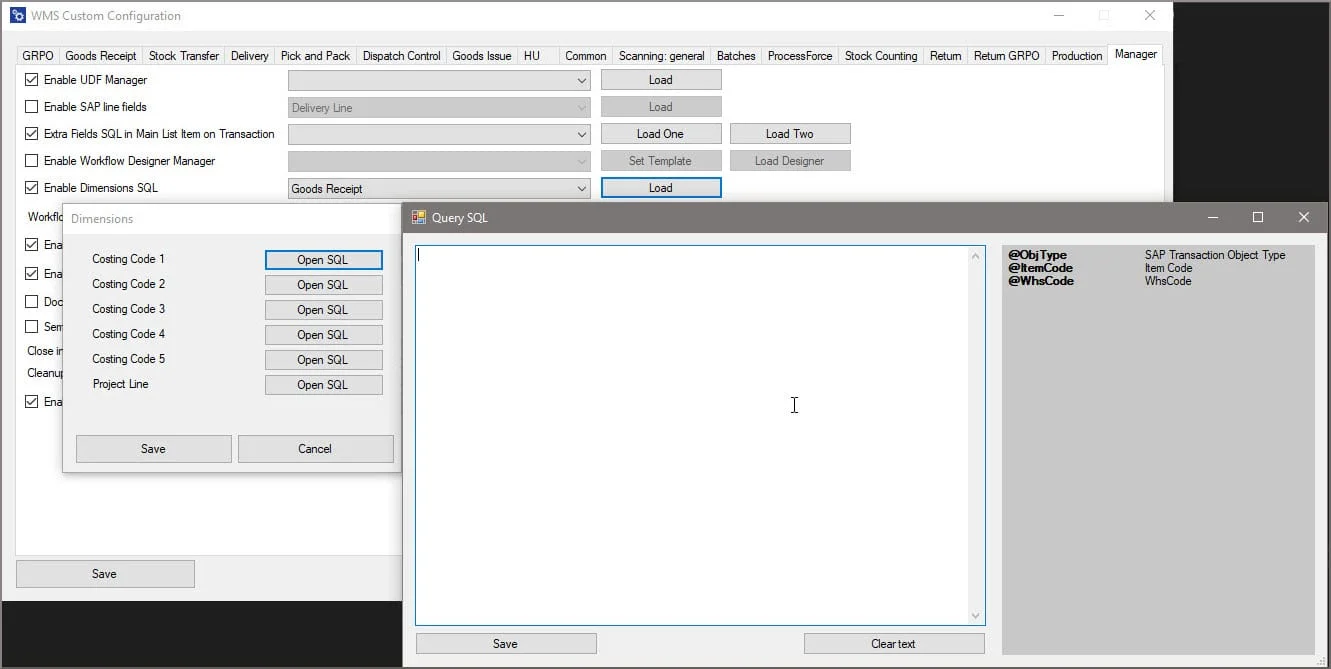Save in the Dimensions dialog

point(154,449)
